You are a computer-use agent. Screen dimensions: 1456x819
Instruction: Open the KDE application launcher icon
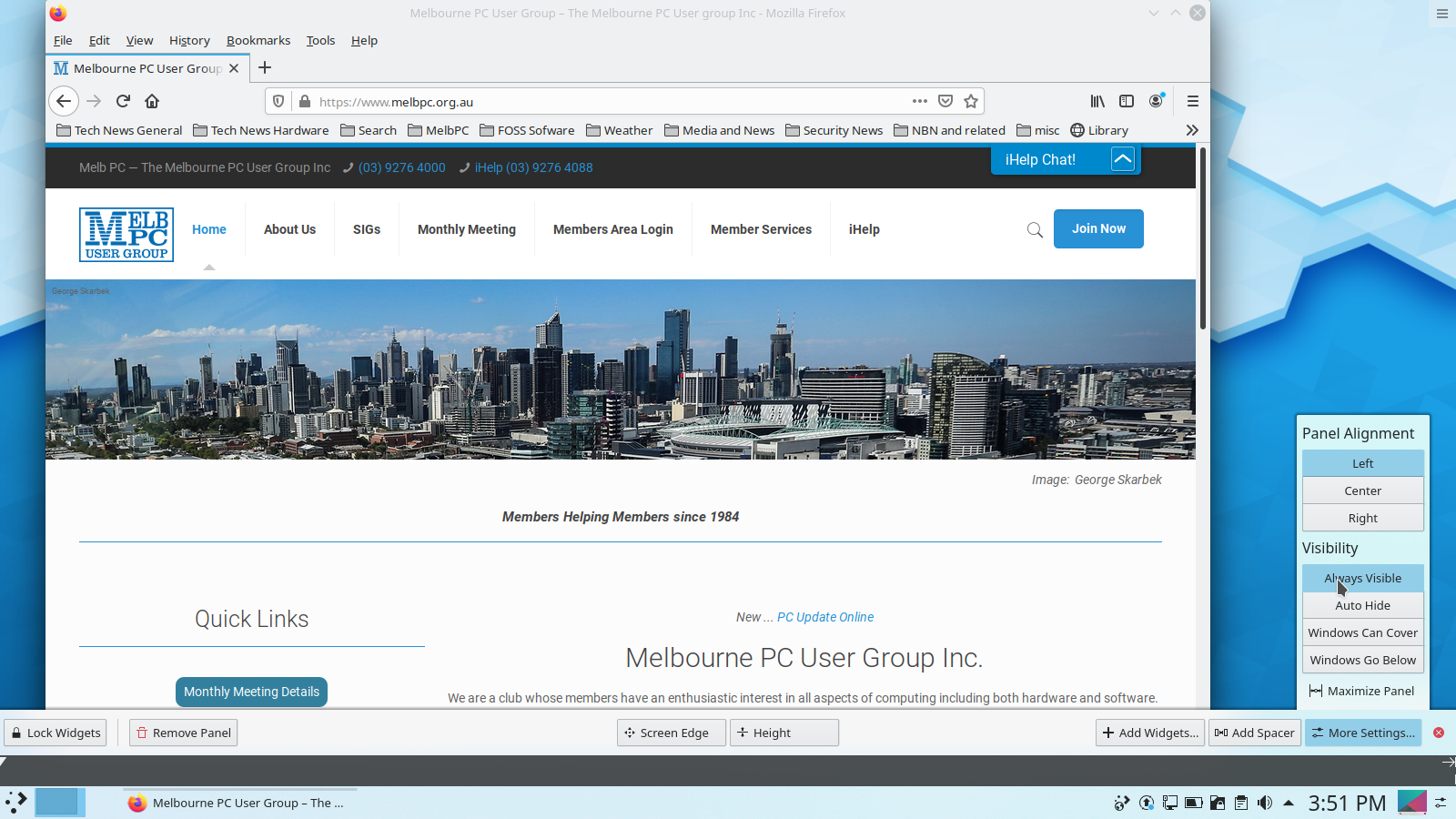point(15,803)
